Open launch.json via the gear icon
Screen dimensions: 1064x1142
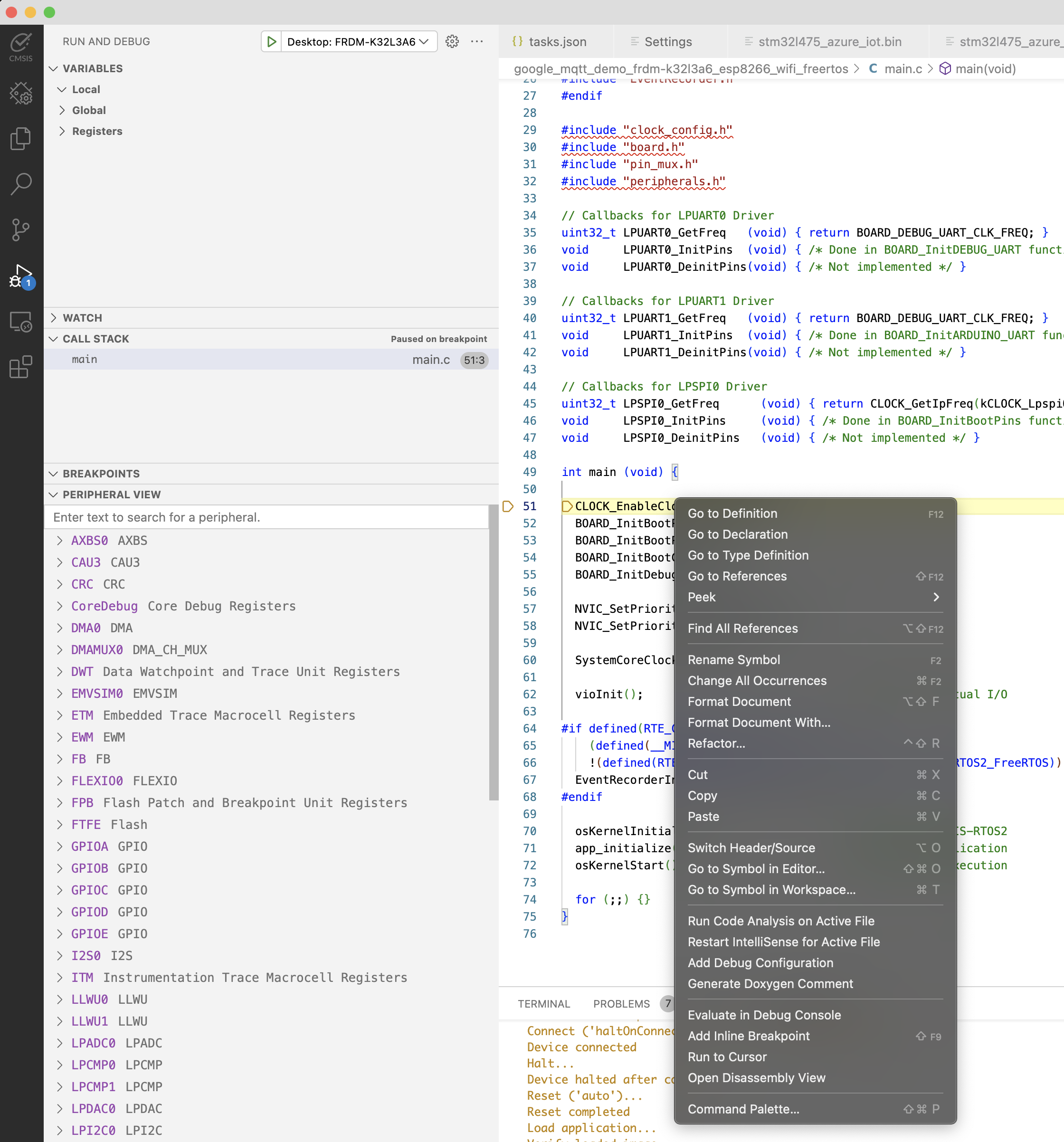tap(452, 42)
